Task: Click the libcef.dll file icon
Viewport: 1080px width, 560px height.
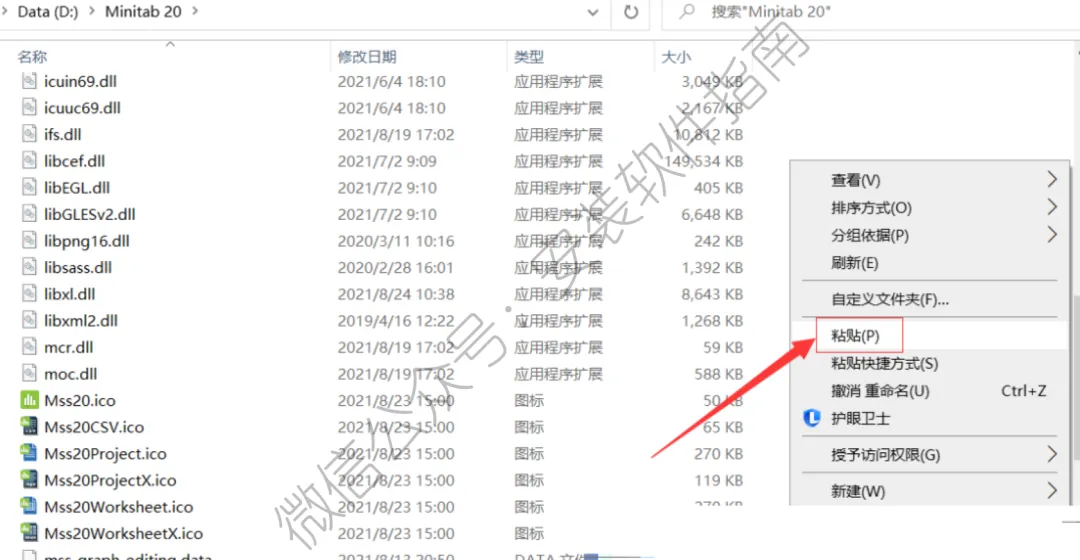Action: coord(29,160)
